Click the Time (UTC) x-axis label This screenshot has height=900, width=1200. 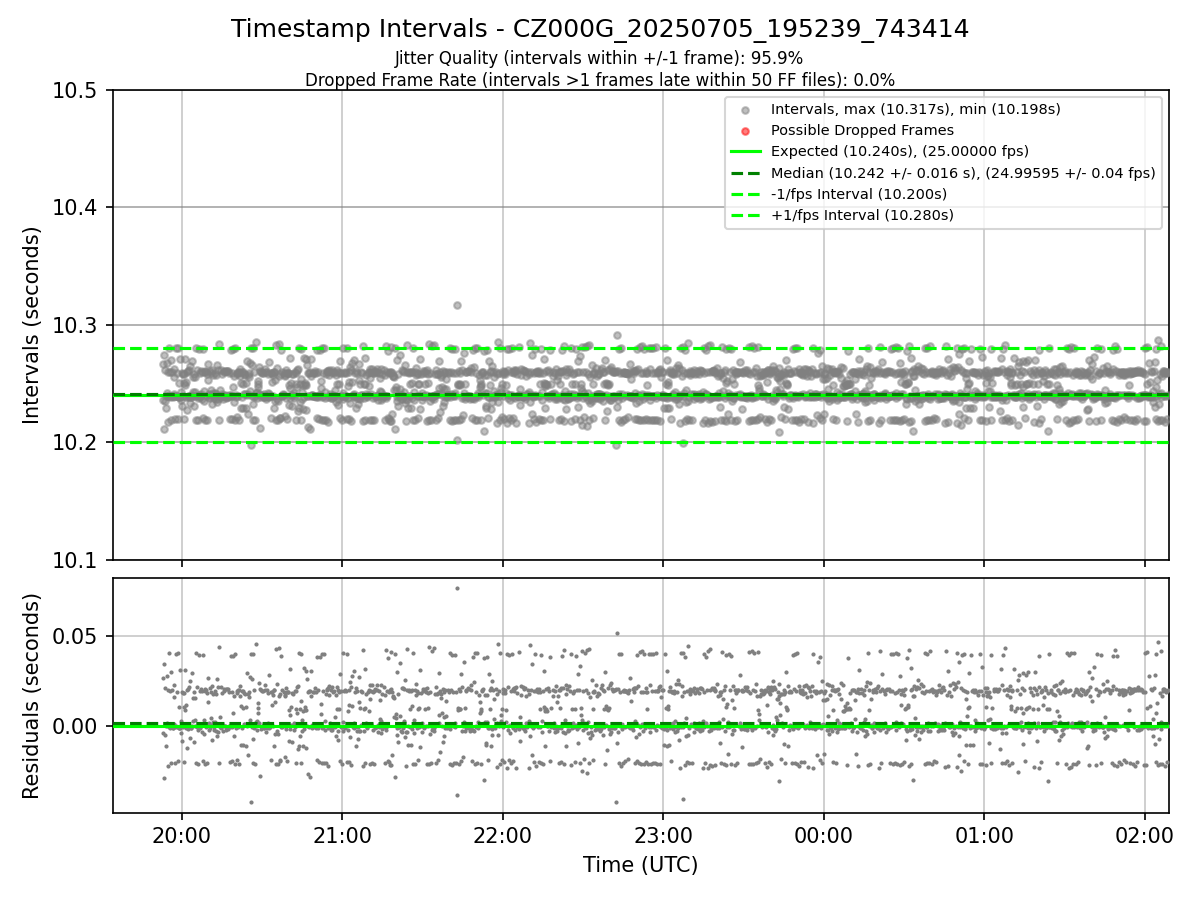[641, 865]
